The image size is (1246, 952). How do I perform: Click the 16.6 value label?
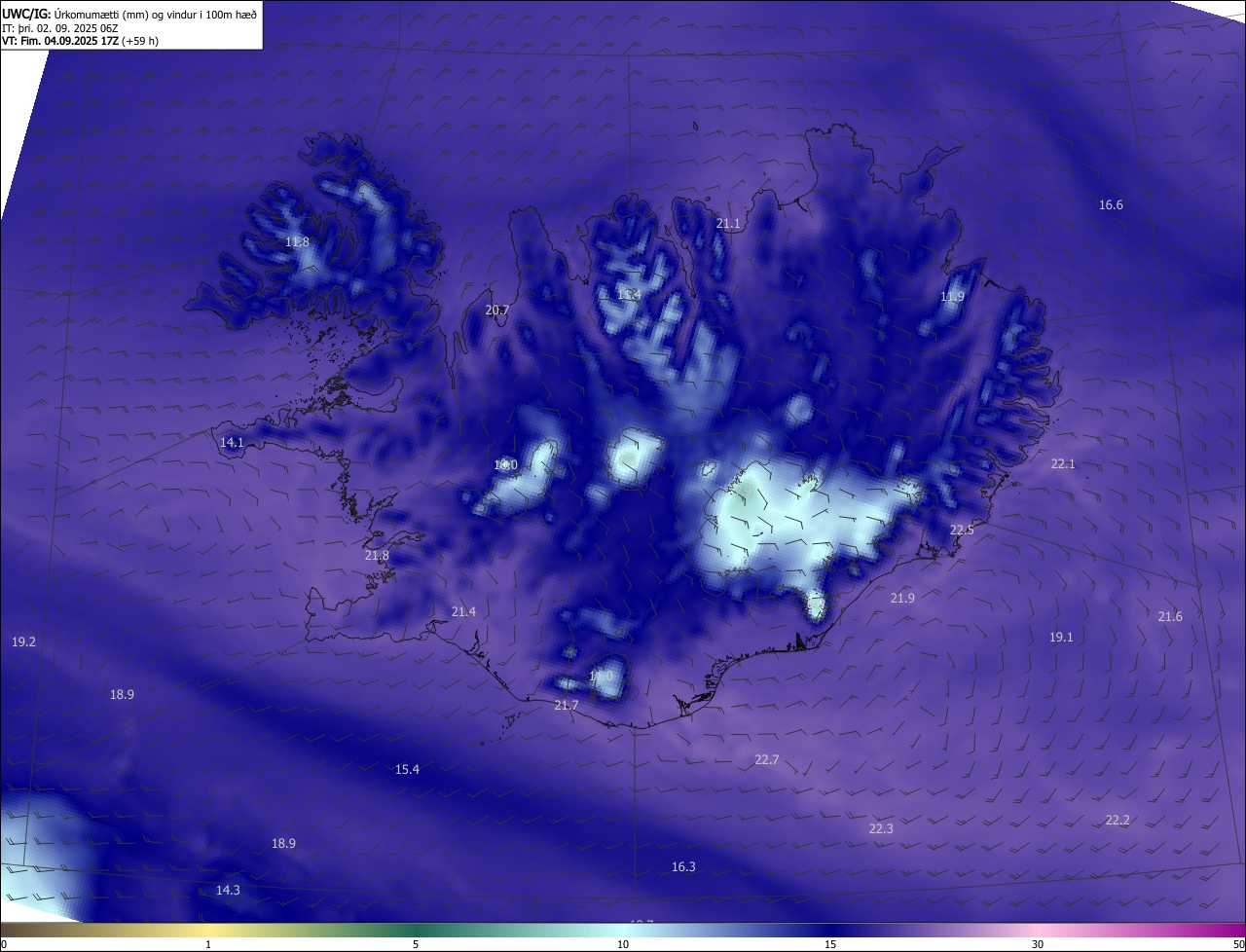tap(1111, 204)
